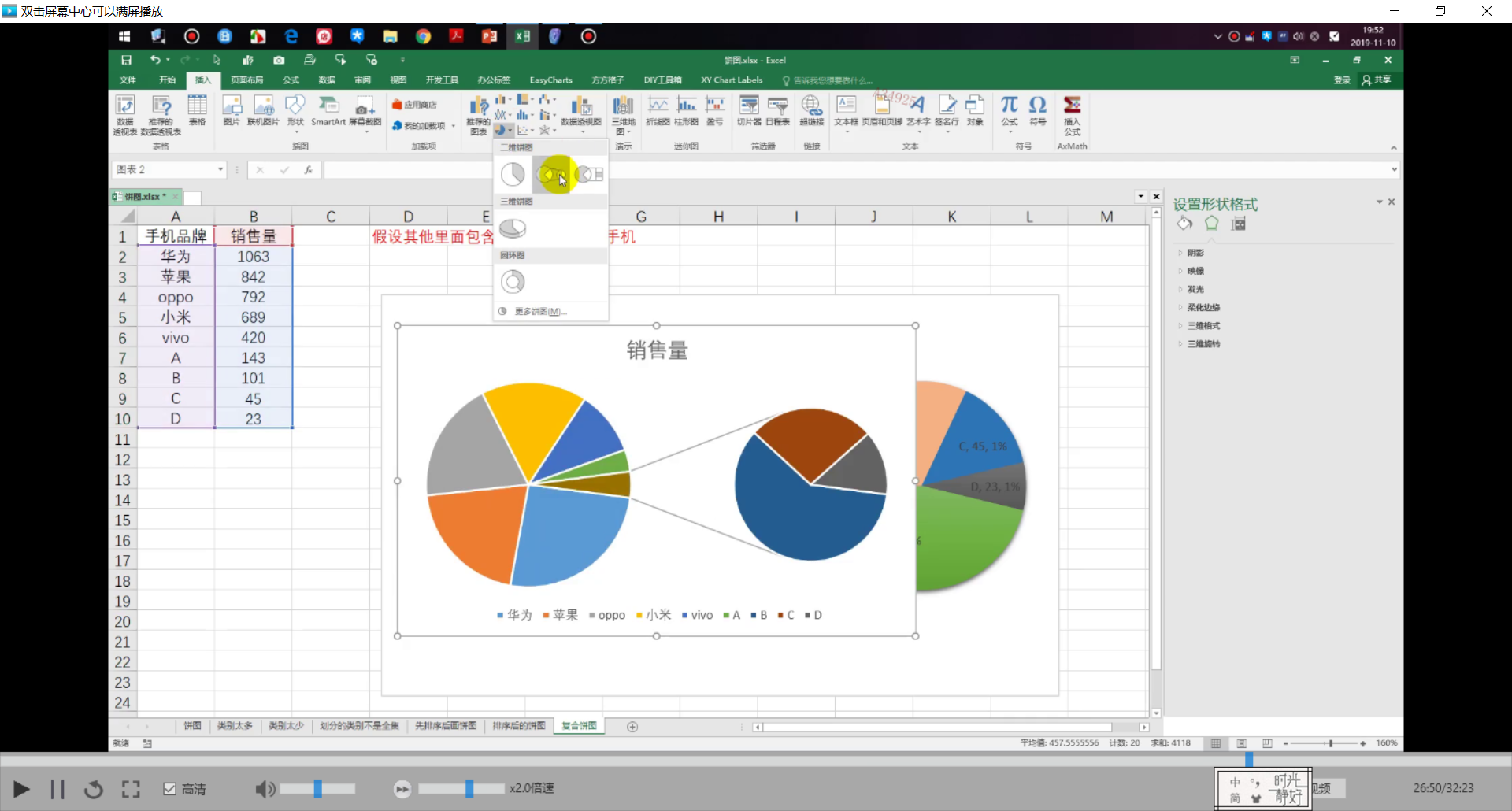This screenshot has height=811, width=1512.
Task: Open the 文件 File menu
Action: click(x=128, y=80)
